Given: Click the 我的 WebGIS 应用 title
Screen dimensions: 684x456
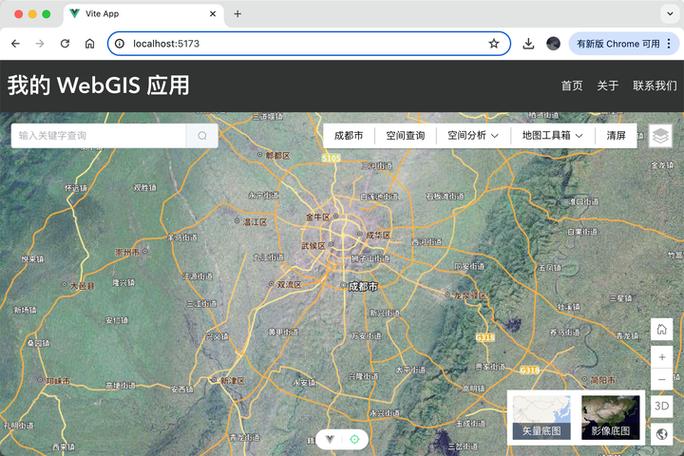Looking at the screenshot, I should [99, 85].
